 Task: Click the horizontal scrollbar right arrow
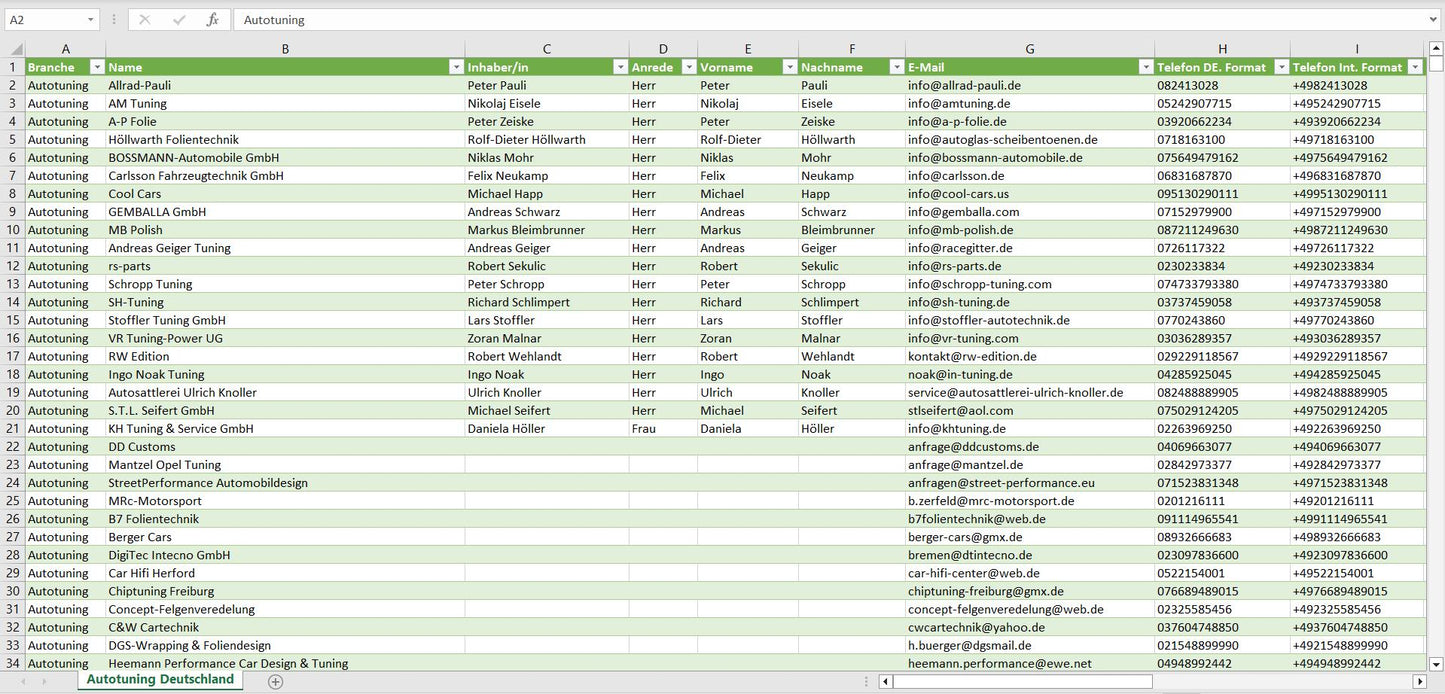(x=1419, y=682)
